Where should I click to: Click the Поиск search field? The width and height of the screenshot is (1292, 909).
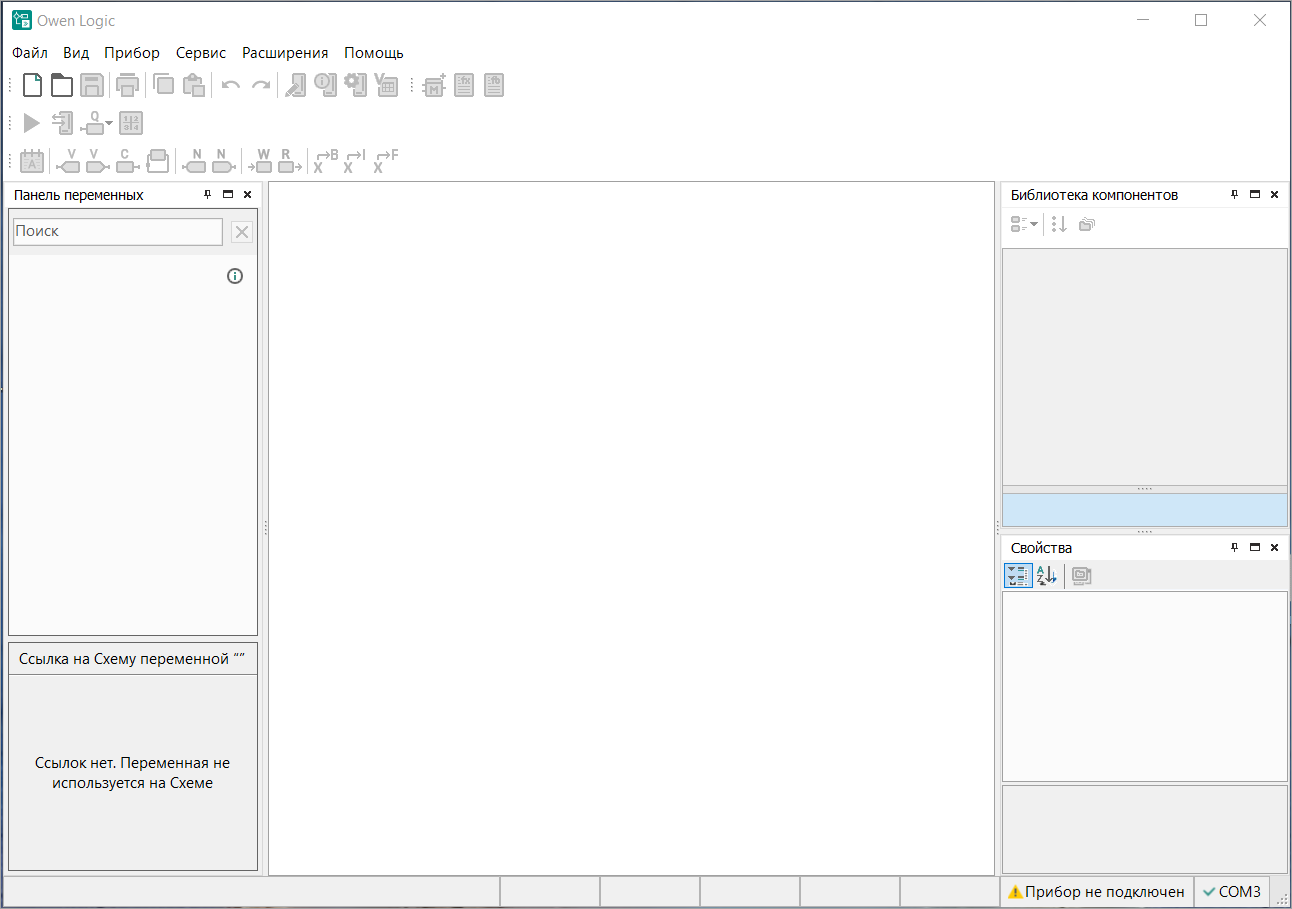(x=118, y=231)
